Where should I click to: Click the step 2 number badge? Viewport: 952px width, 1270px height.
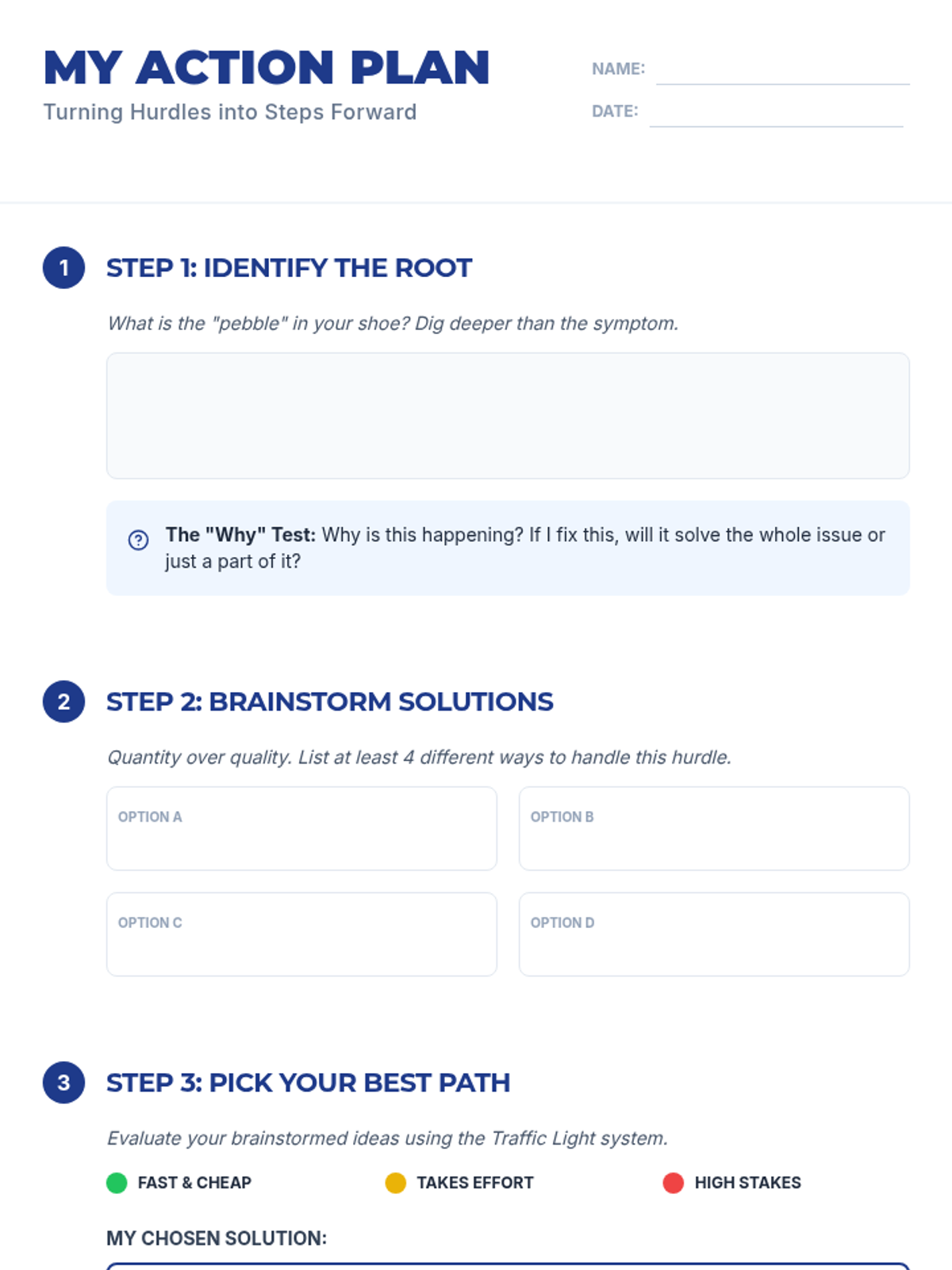coord(63,702)
